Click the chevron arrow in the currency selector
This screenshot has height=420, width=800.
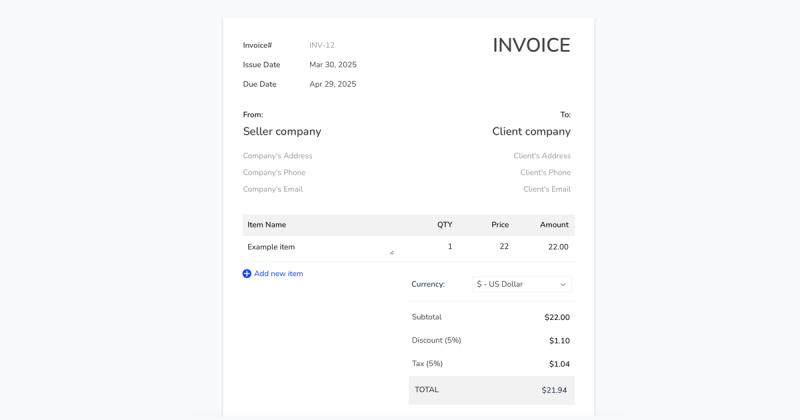(x=563, y=285)
